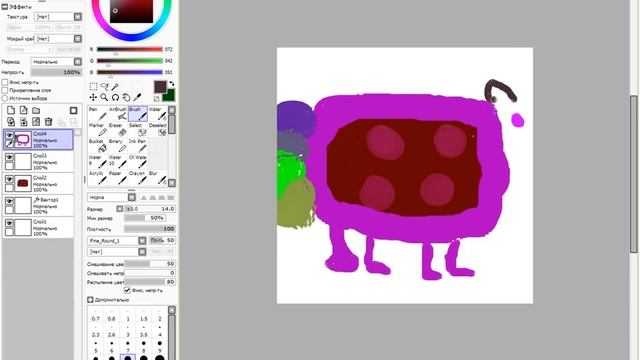Enable the clipping group checkbox

pyautogui.click(x=5, y=90)
